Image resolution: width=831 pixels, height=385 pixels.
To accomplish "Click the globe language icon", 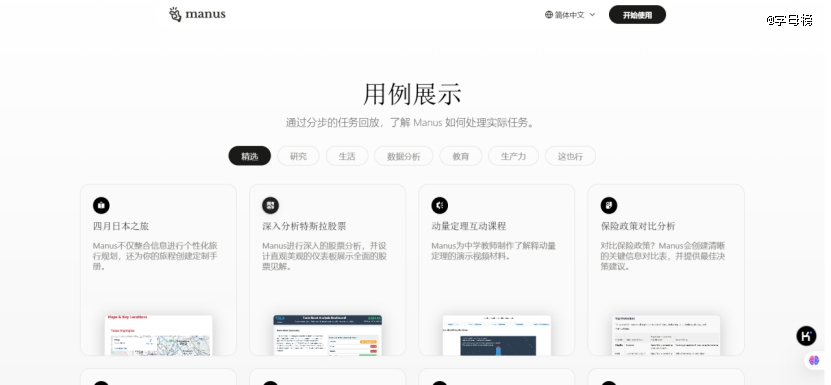I will [549, 15].
